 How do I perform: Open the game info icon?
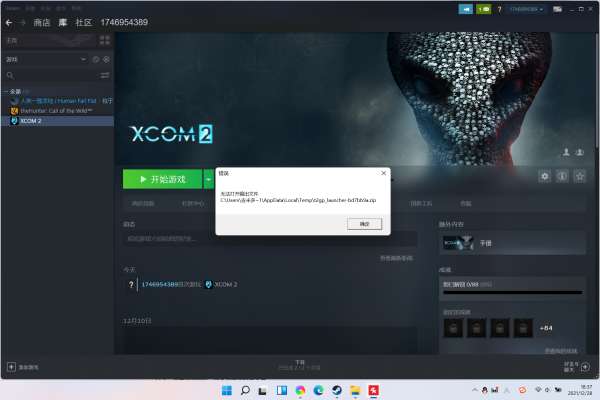562,176
